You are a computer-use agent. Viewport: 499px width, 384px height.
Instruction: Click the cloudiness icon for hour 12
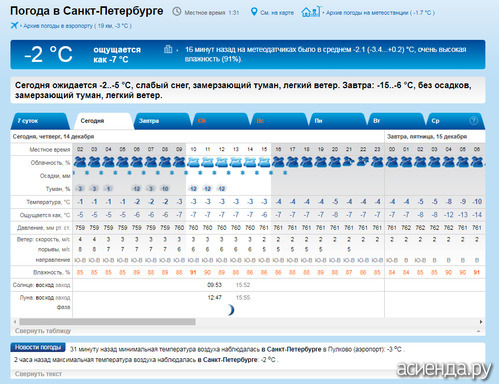pos(222,162)
